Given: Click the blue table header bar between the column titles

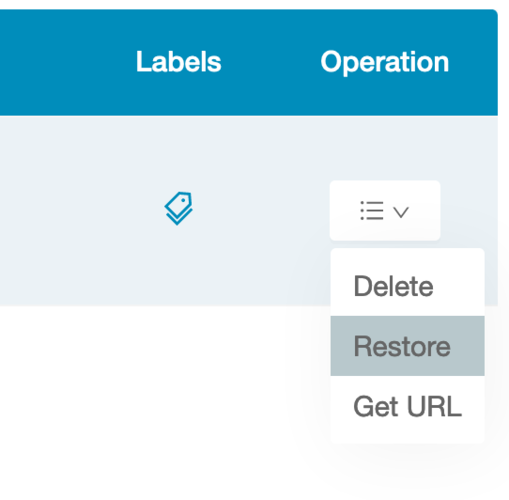Looking at the screenshot, I should point(271,62).
